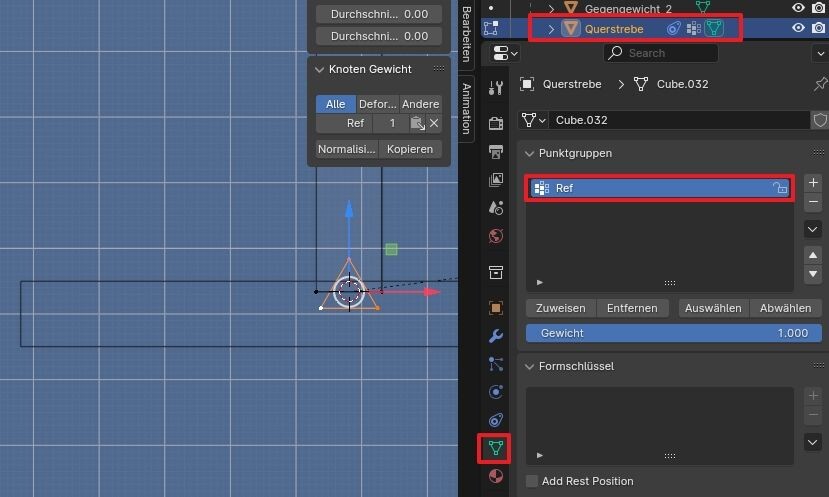Click the constraint icon on the Querstrebe row
The height and width of the screenshot is (497, 829).
point(674,29)
